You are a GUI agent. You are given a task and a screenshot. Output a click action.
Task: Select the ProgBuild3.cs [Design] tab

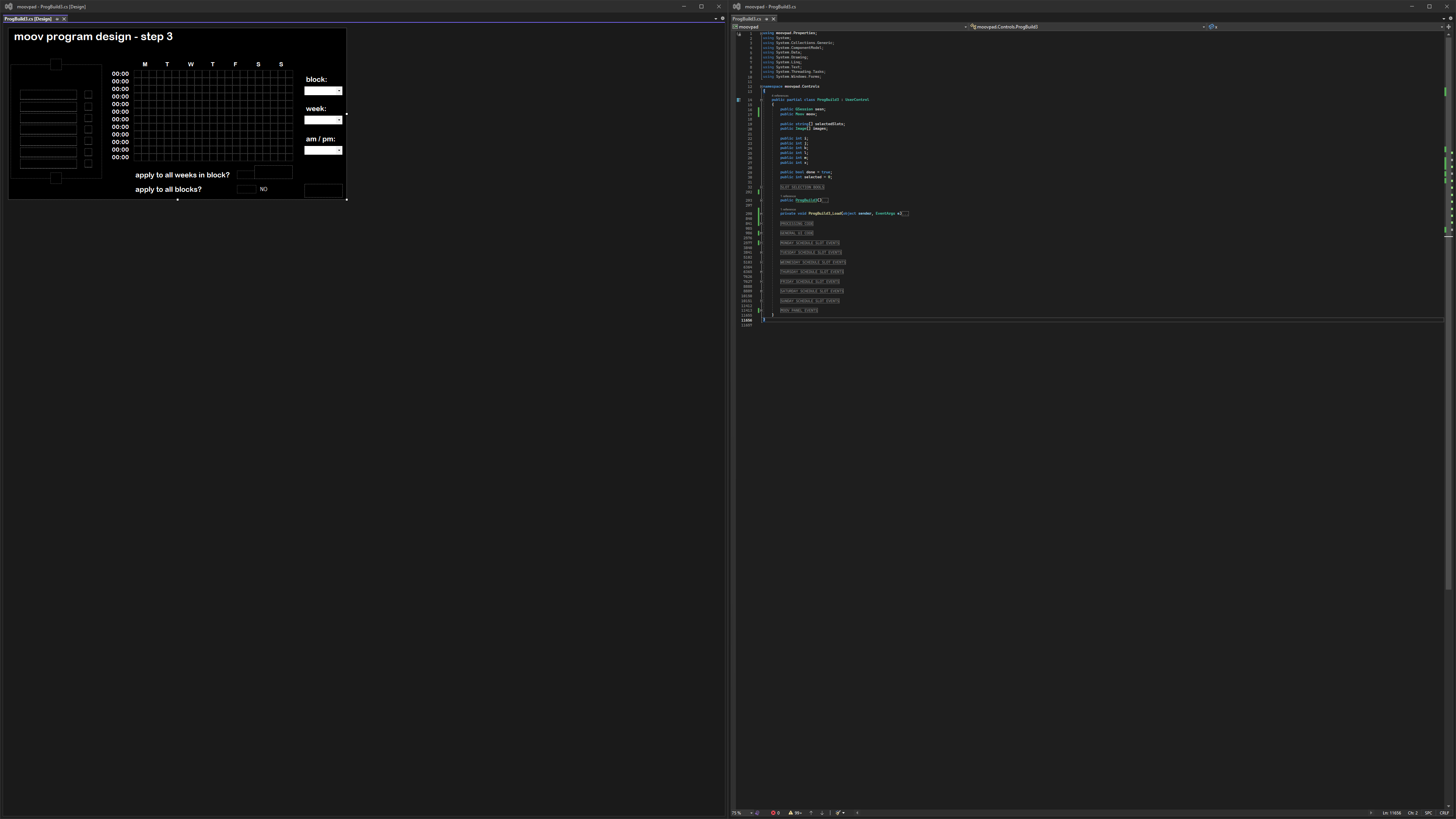pyautogui.click(x=28, y=19)
